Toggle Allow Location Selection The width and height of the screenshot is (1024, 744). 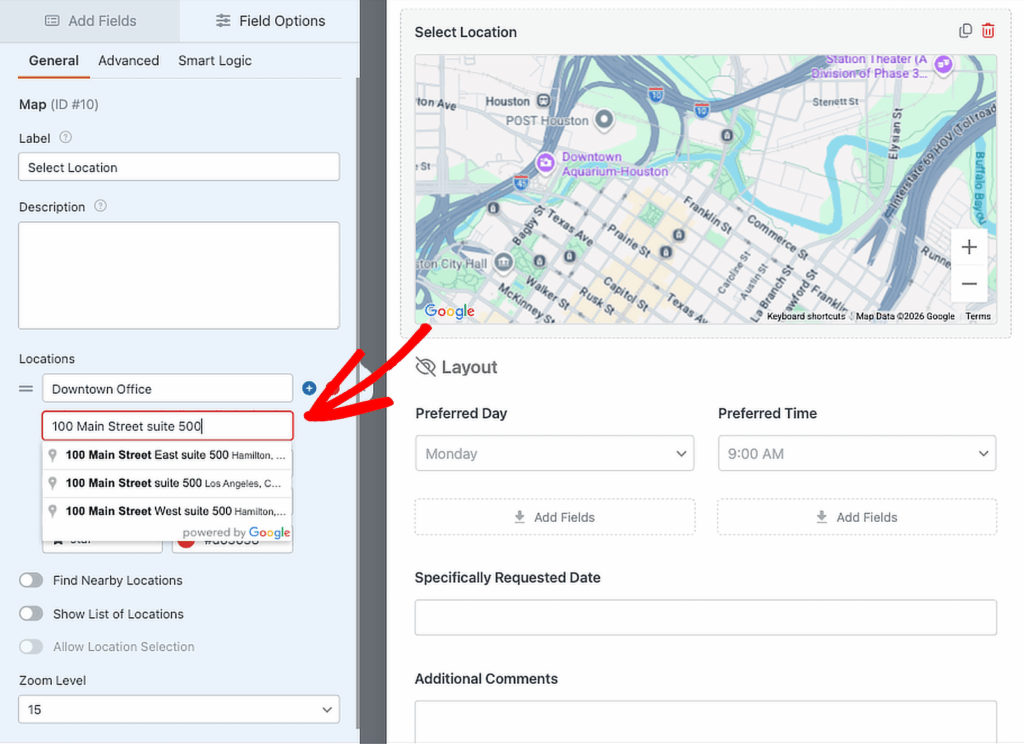pyautogui.click(x=31, y=647)
